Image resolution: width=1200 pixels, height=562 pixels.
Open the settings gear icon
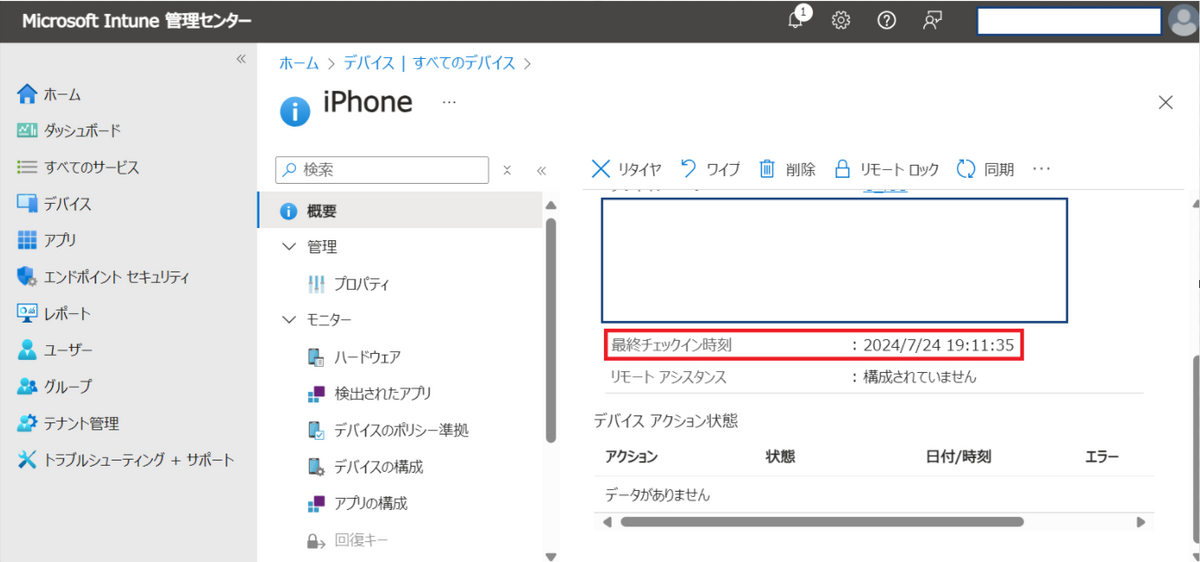point(841,21)
